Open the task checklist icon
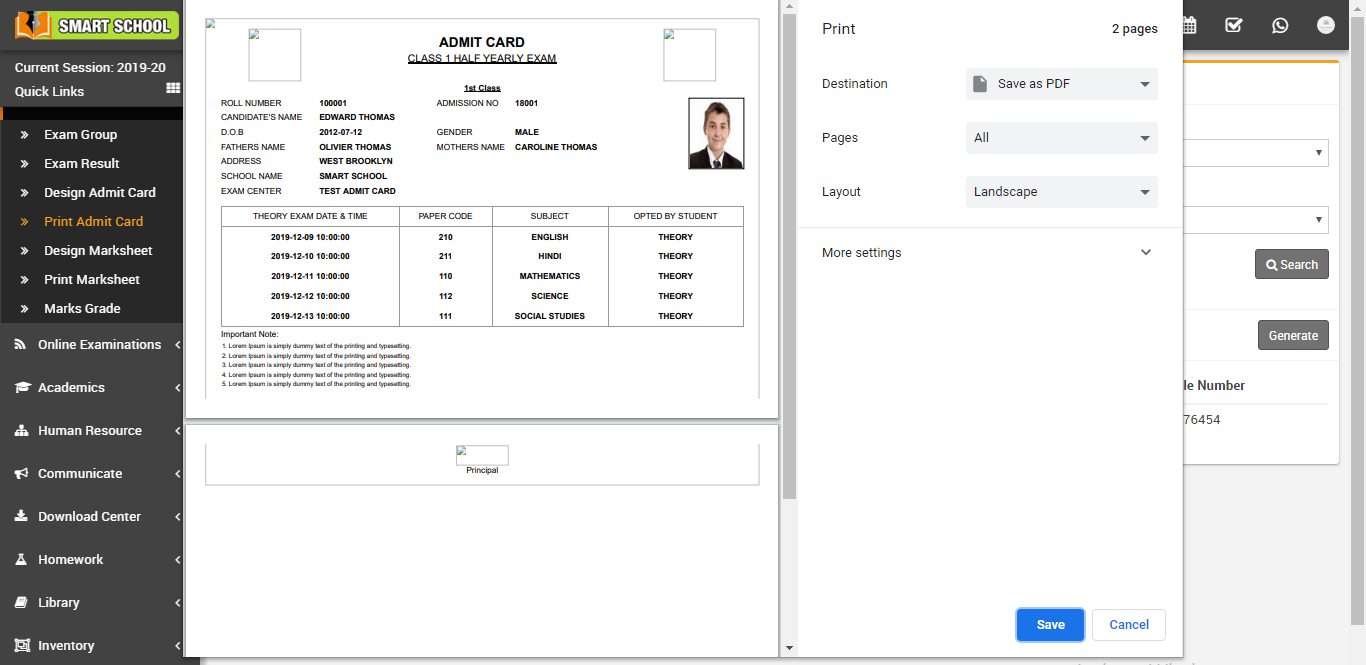The width and height of the screenshot is (1366, 665). 1234,26
